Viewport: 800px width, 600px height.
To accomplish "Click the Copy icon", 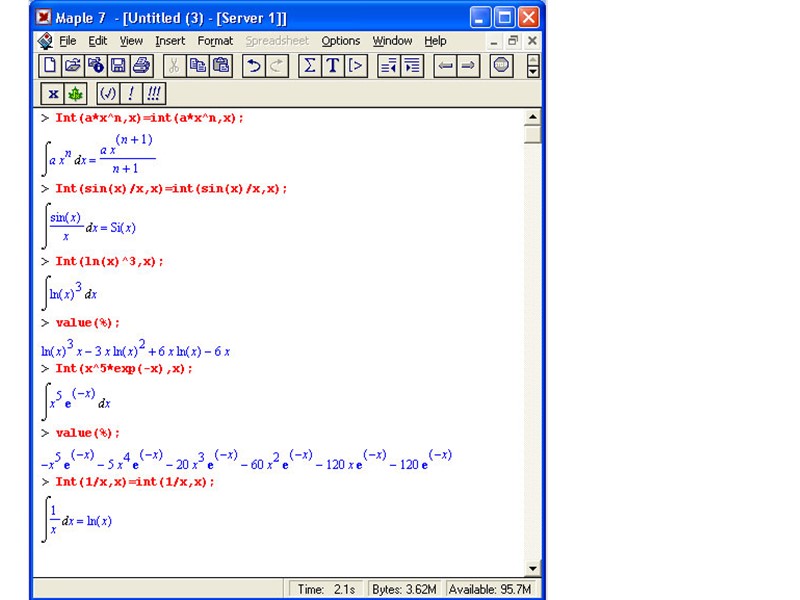I will [197, 66].
